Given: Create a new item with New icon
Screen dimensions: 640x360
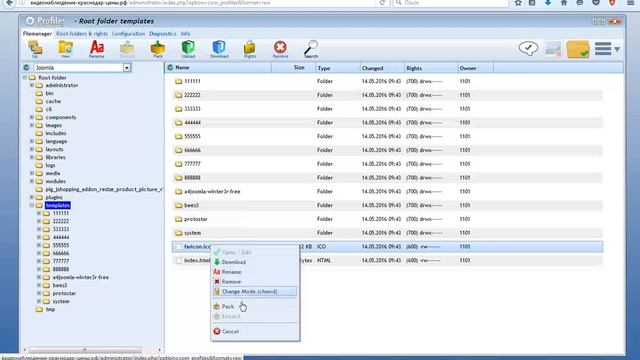Looking at the screenshot, I should click(x=65, y=49).
